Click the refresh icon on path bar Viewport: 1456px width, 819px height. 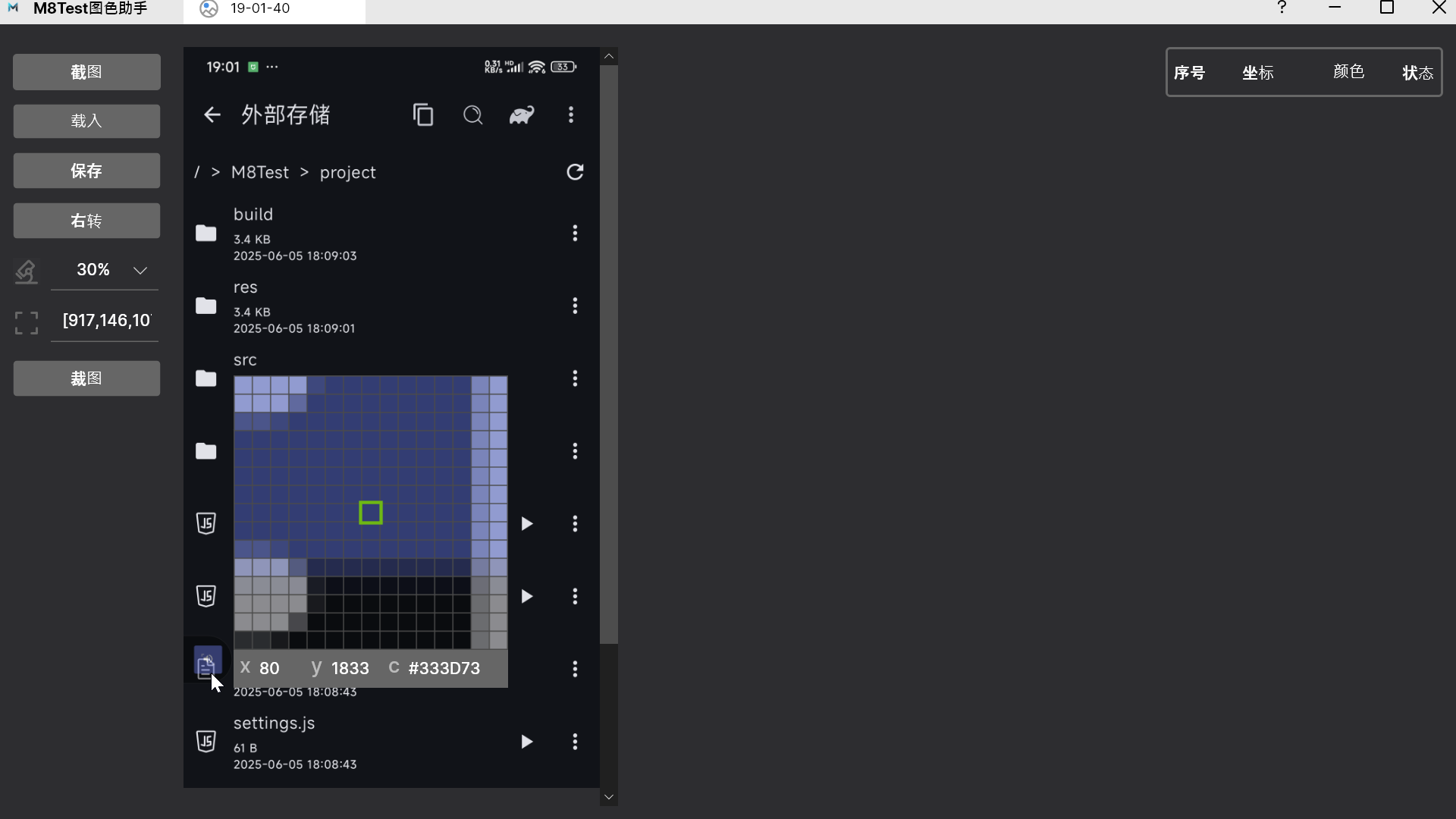click(x=575, y=172)
